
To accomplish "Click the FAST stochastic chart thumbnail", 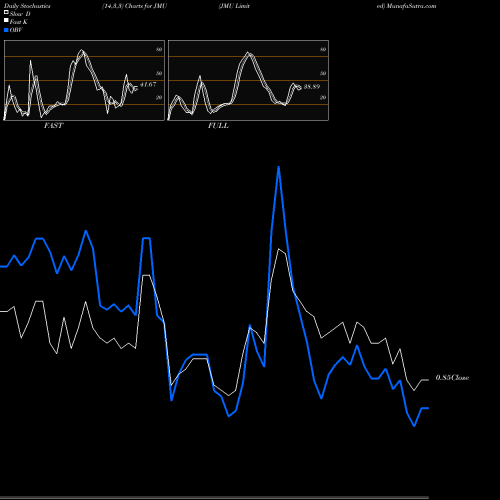I will tap(84, 80).
